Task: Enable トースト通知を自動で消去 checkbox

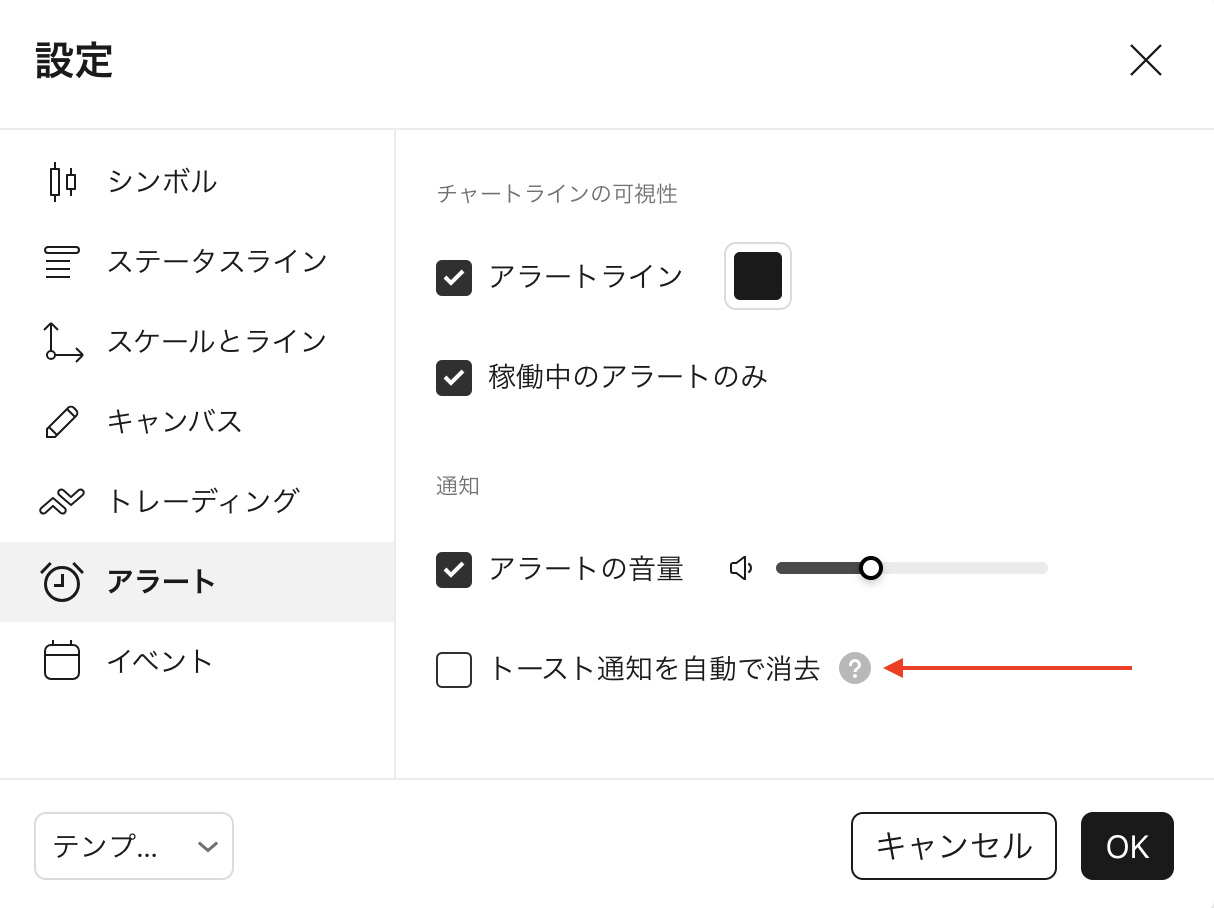Action: click(x=454, y=670)
